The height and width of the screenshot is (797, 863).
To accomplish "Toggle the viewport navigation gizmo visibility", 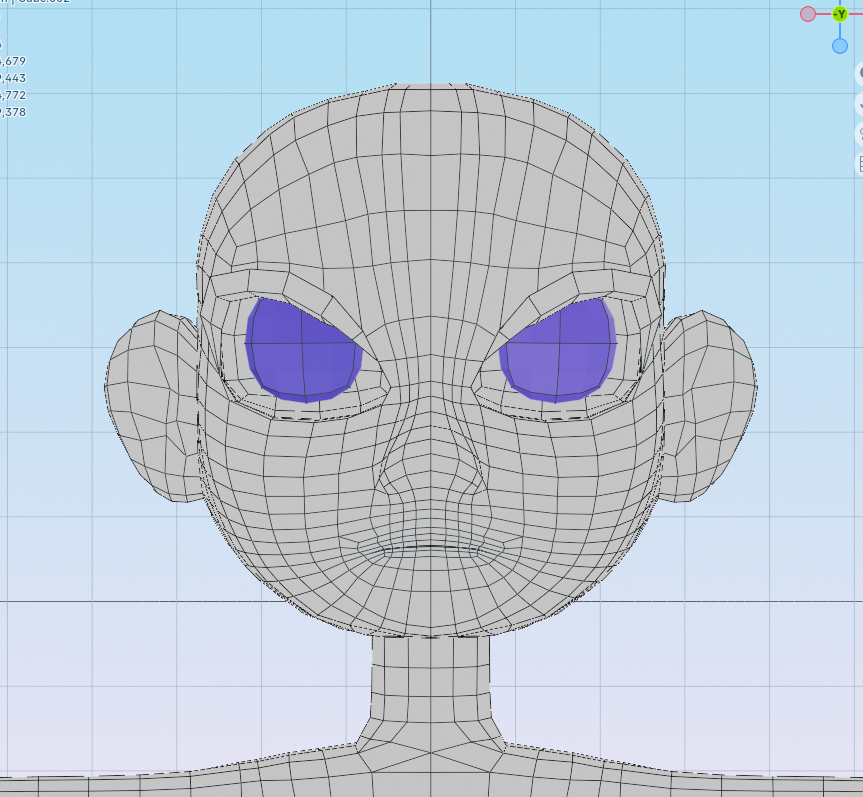I will (x=839, y=14).
